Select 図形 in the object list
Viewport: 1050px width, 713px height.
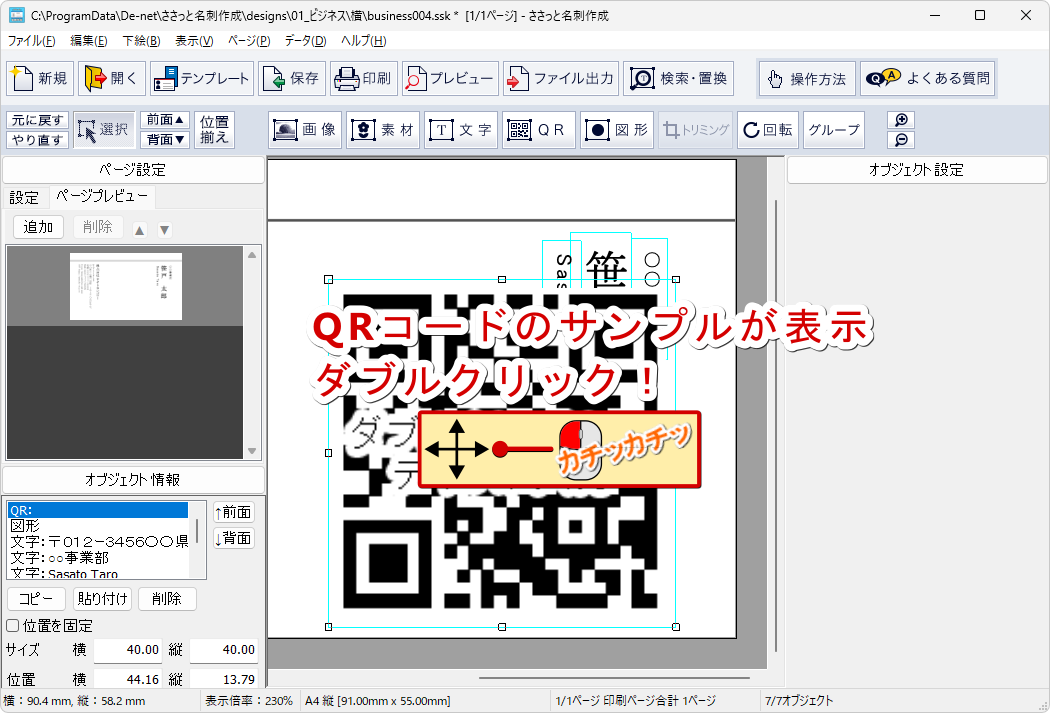[98, 526]
